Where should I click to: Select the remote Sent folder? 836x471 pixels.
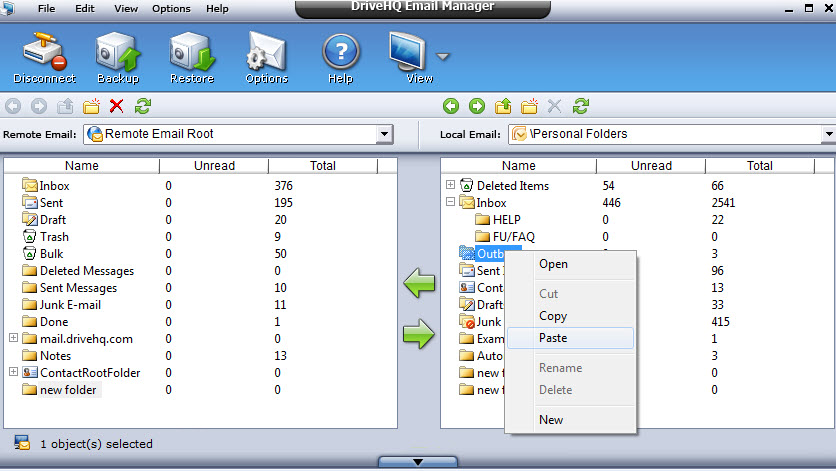[x=43, y=203]
